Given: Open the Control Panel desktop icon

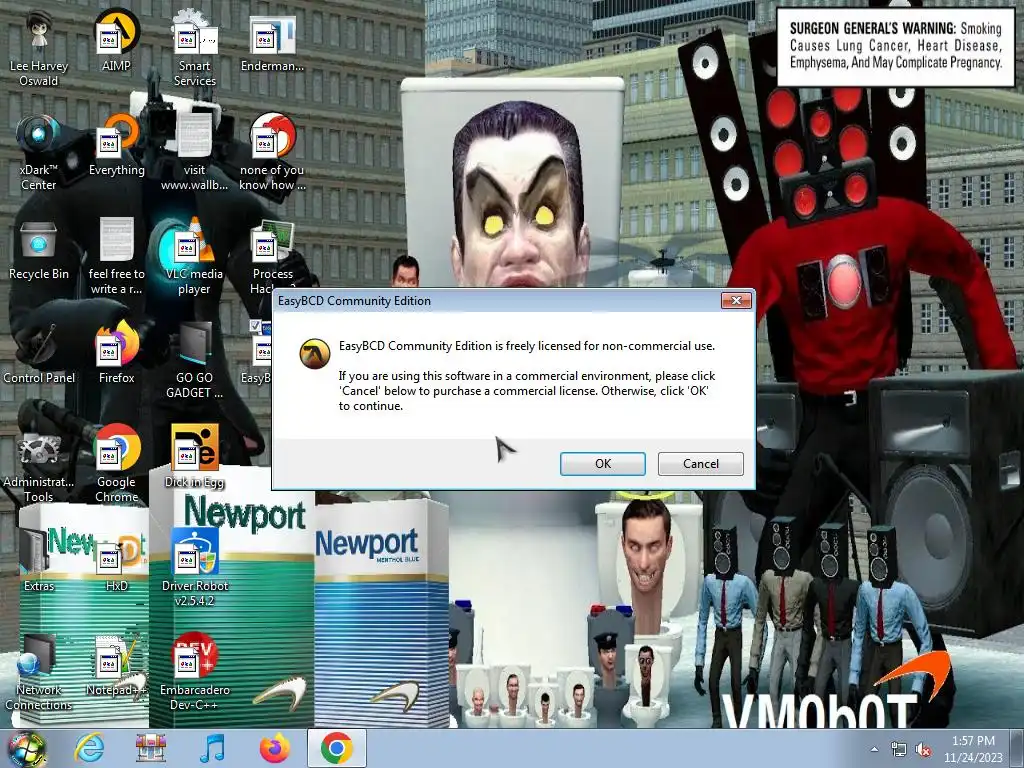Looking at the screenshot, I should tap(39, 353).
